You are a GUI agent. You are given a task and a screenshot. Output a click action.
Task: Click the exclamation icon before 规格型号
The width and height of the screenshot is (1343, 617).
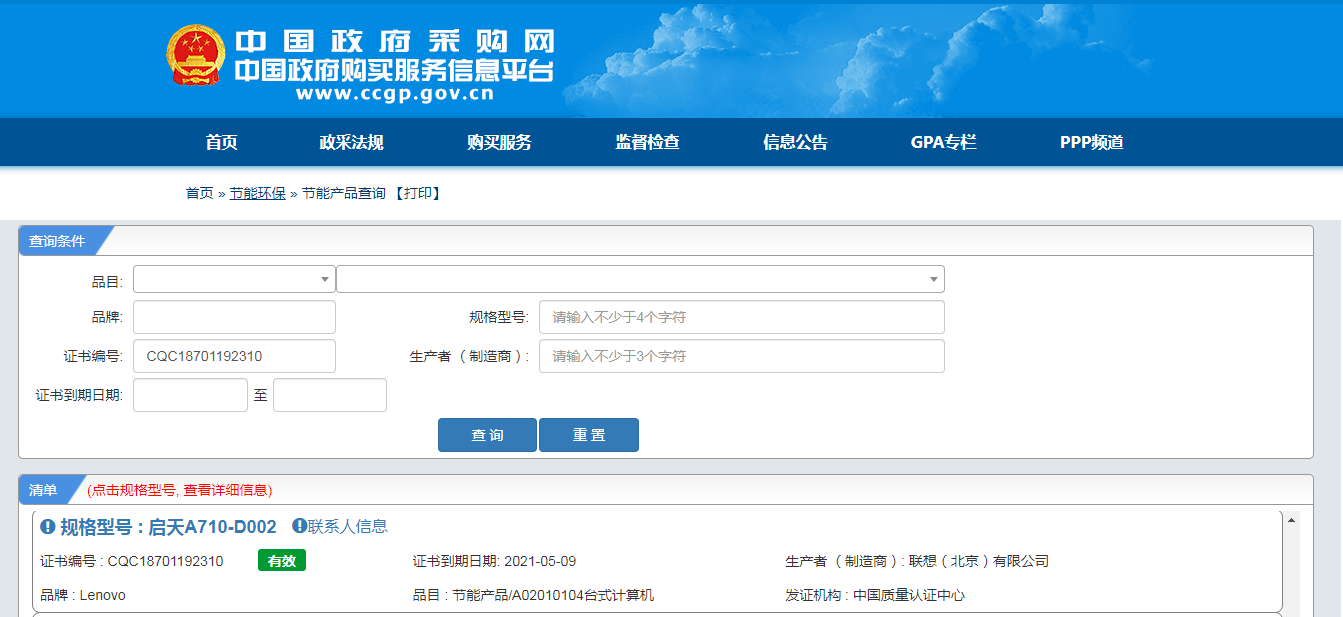click(x=47, y=527)
